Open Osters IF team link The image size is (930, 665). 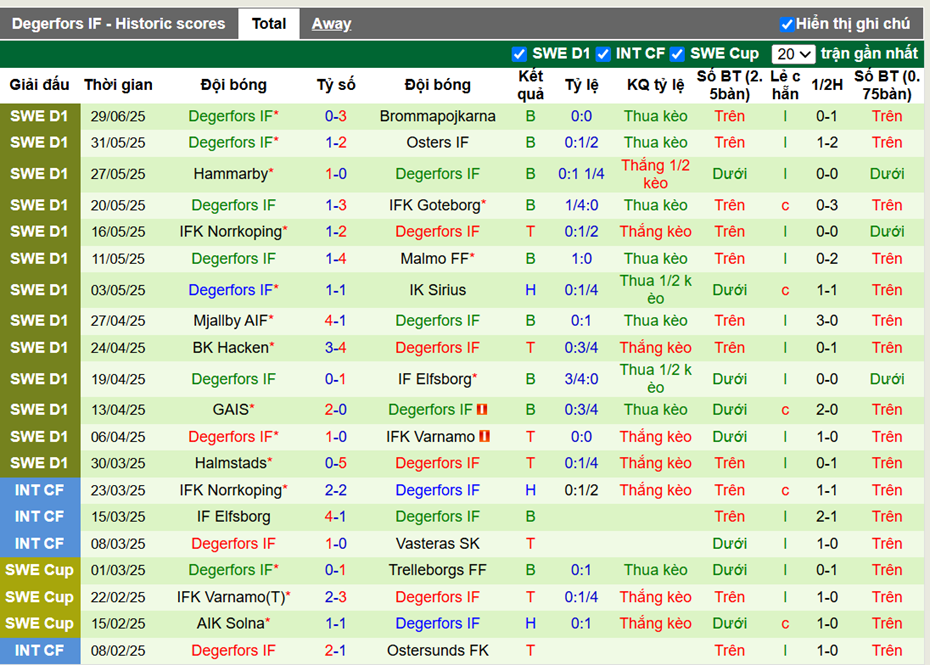point(438,142)
